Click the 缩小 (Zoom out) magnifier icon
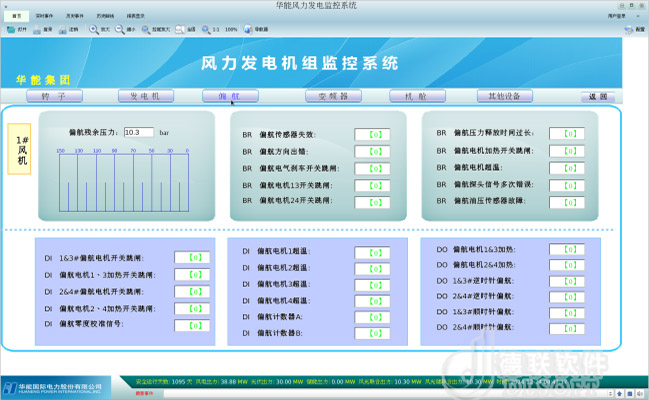Viewport: 649px width, 400px height. click(119, 30)
